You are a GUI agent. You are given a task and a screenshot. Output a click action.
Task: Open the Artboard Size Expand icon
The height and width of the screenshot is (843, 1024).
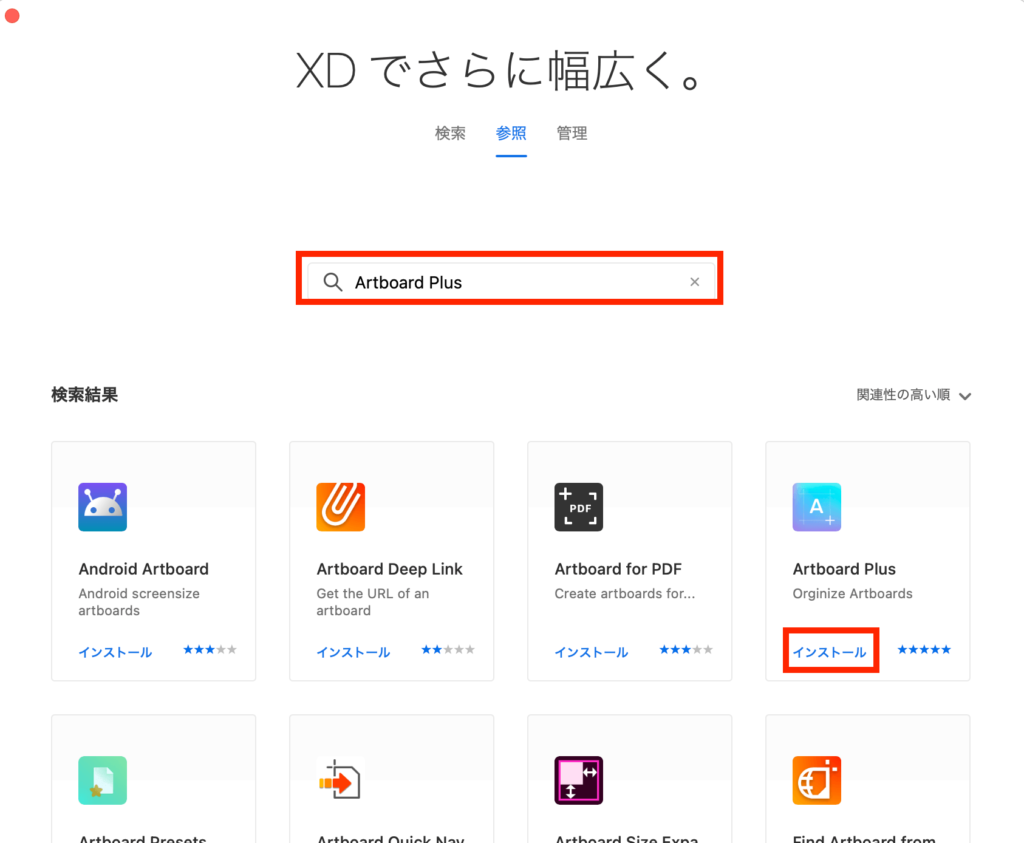pyautogui.click(x=579, y=780)
